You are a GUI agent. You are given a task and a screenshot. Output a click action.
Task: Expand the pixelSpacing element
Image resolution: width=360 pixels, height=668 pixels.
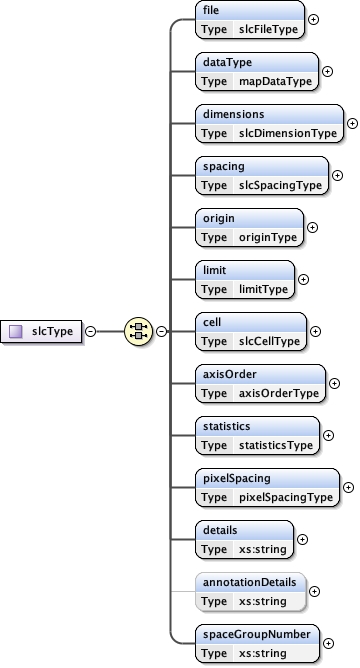(x=348, y=487)
